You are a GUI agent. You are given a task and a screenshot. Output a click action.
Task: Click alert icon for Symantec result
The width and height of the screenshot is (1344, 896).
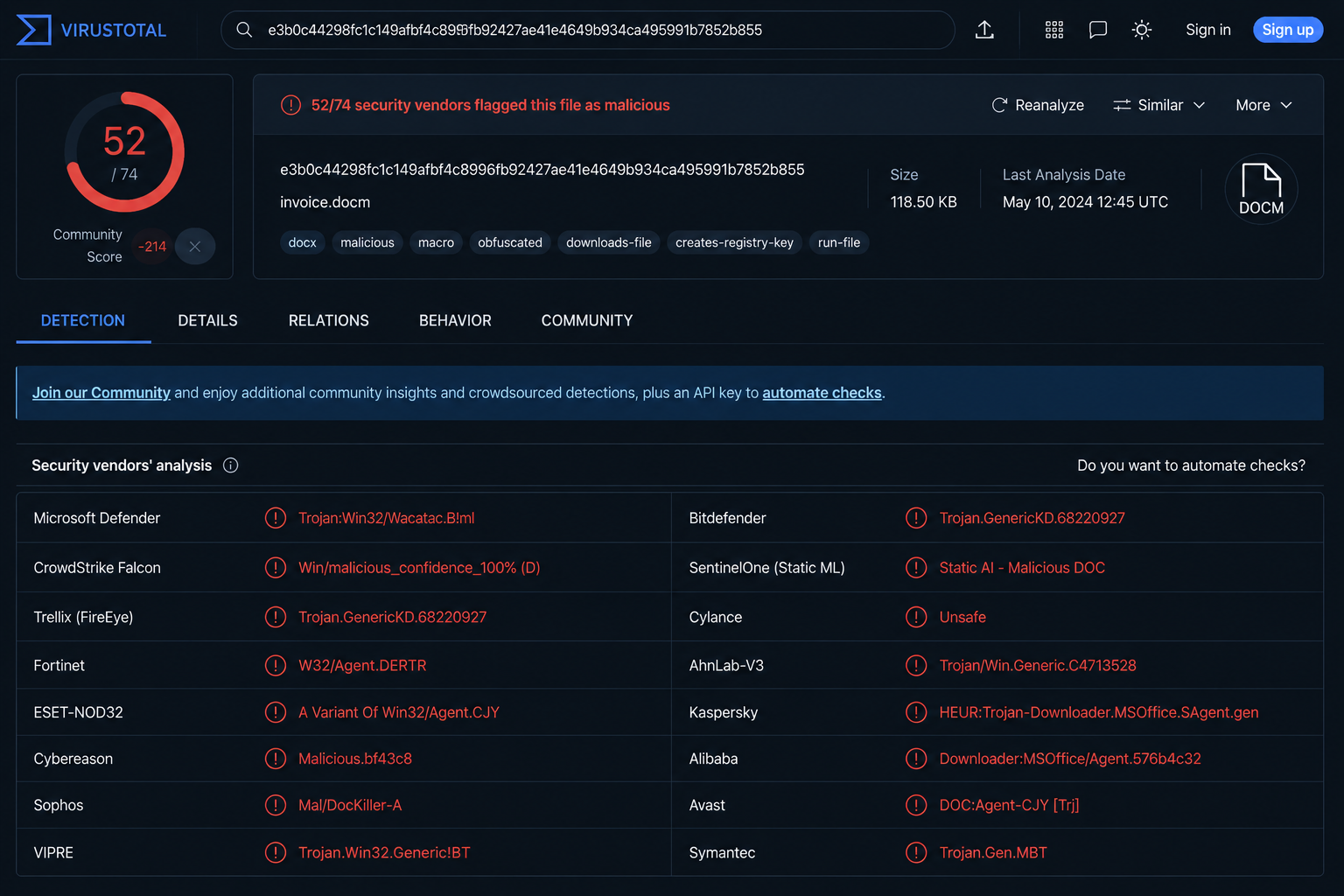click(916, 852)
